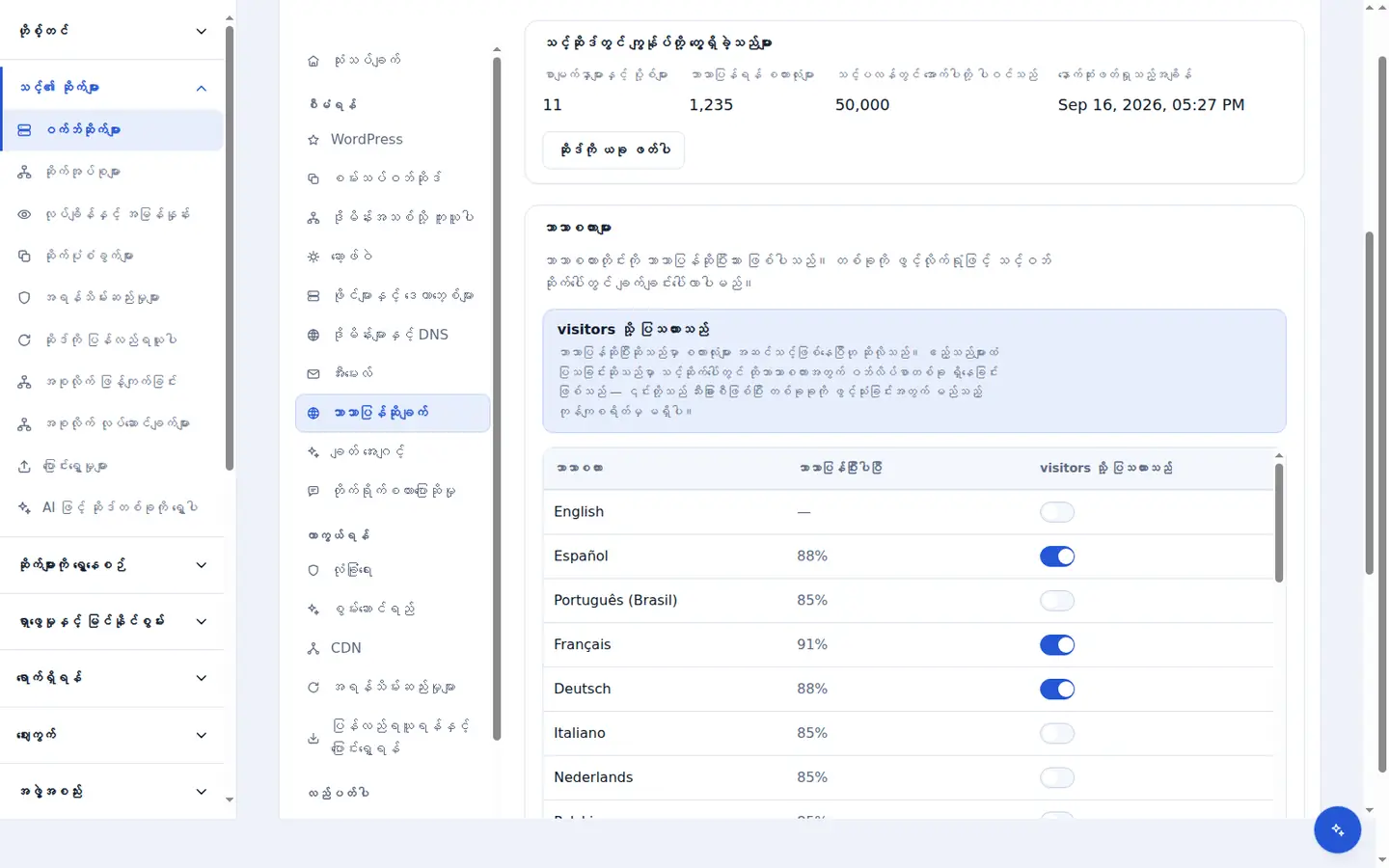Click the eye icon in the left sidebar
The width and height of the screenshot is (1389, 868).
pos(24,214)
